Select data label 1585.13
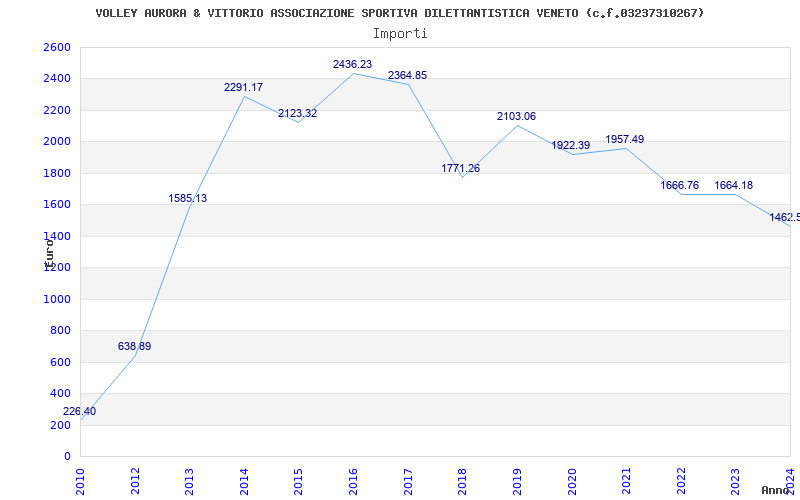The height and width of the screenshot is (500, 800). click(x=188, y=198)
